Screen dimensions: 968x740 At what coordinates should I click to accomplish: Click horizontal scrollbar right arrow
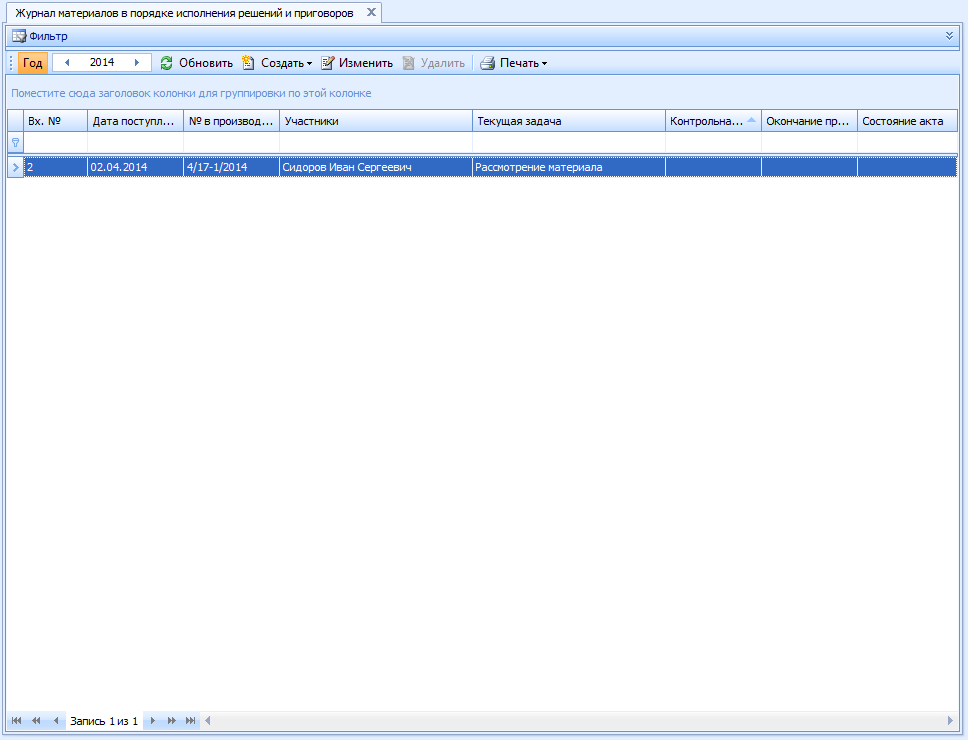pos(950,720)
